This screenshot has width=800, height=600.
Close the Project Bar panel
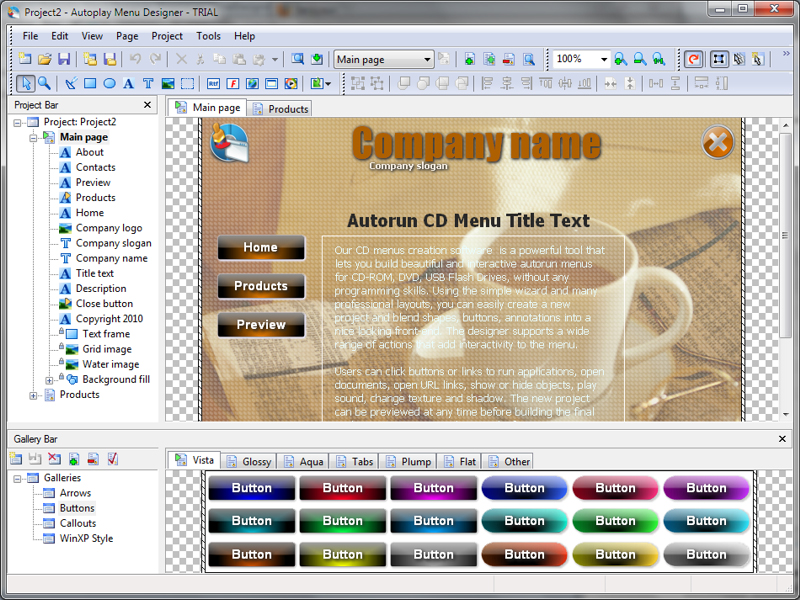tap(147, 105)
